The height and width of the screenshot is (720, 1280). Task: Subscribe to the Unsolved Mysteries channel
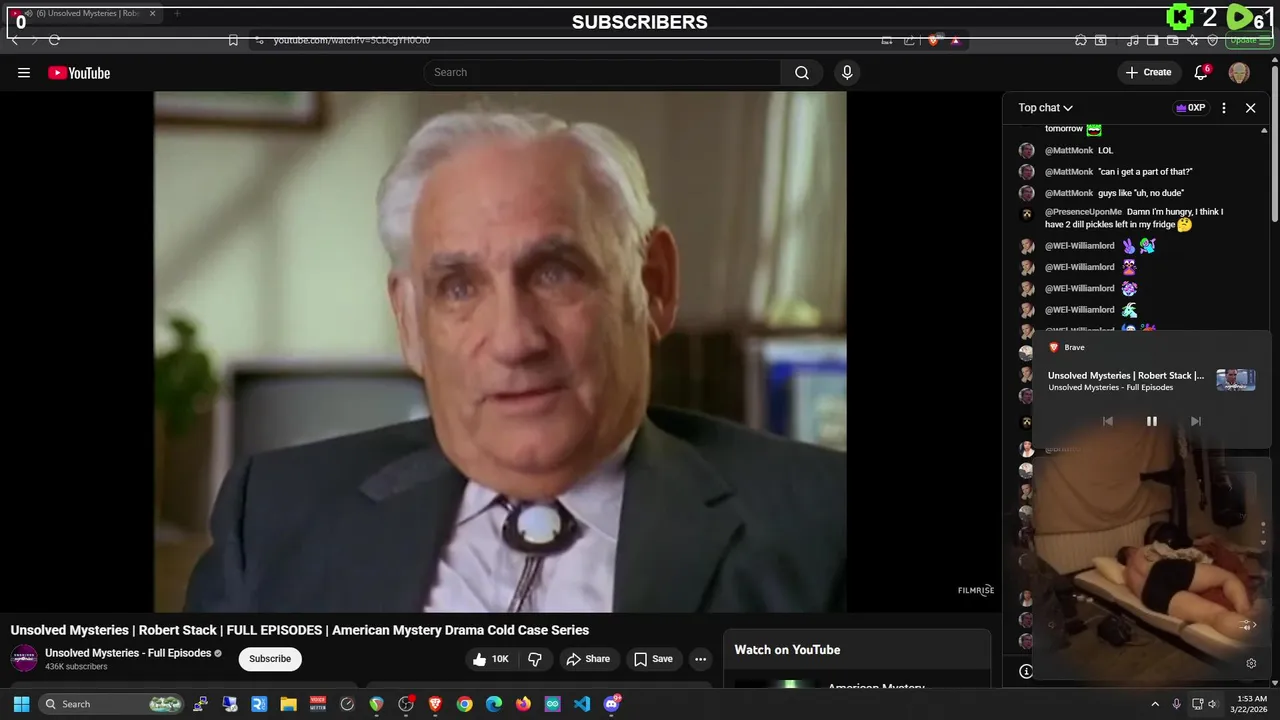pos(270,659)
